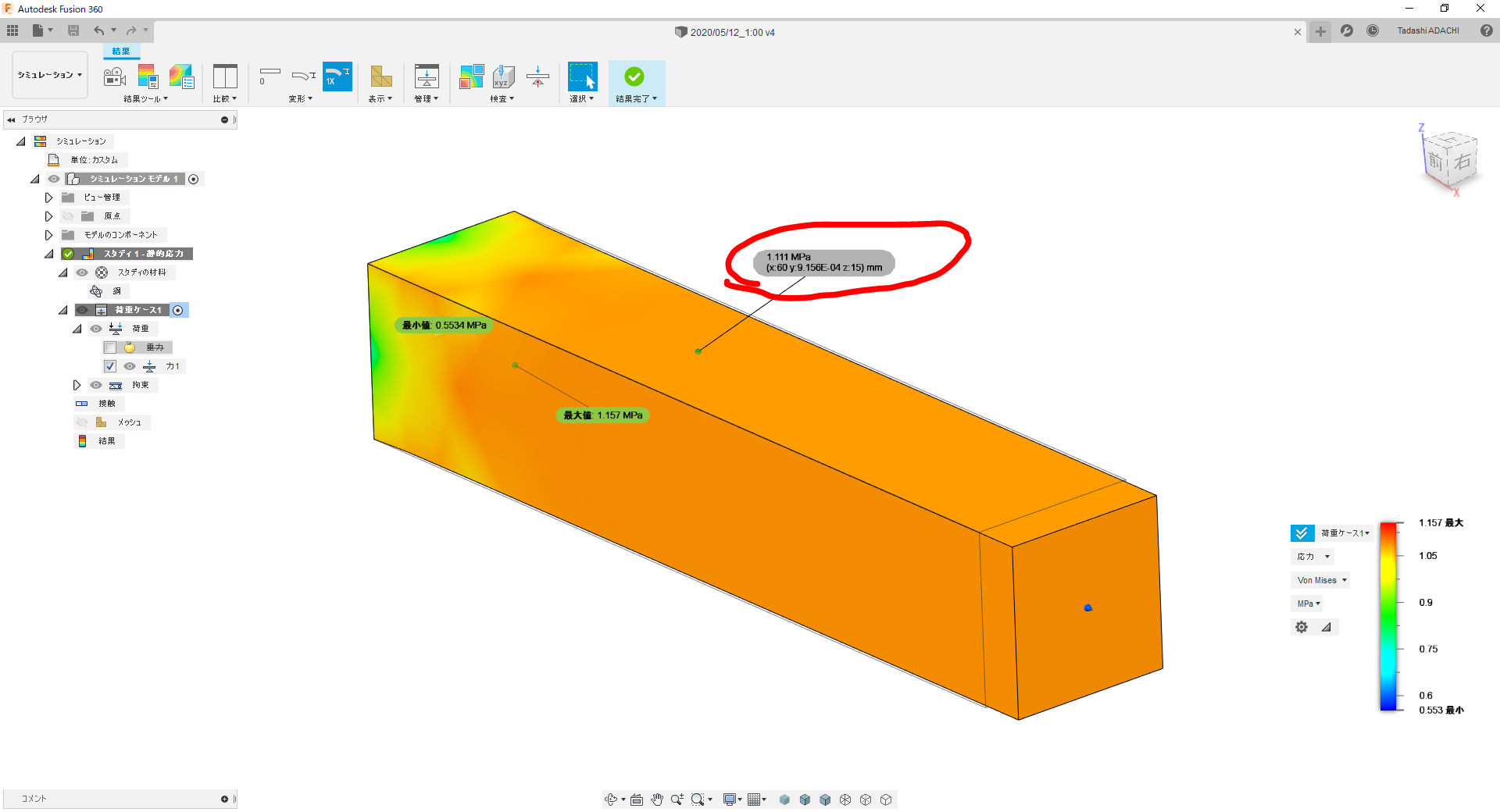Click the 比較 split view icon
Image resolution: width=1500 pixels, height=812 pixels.
click(225, 76)
